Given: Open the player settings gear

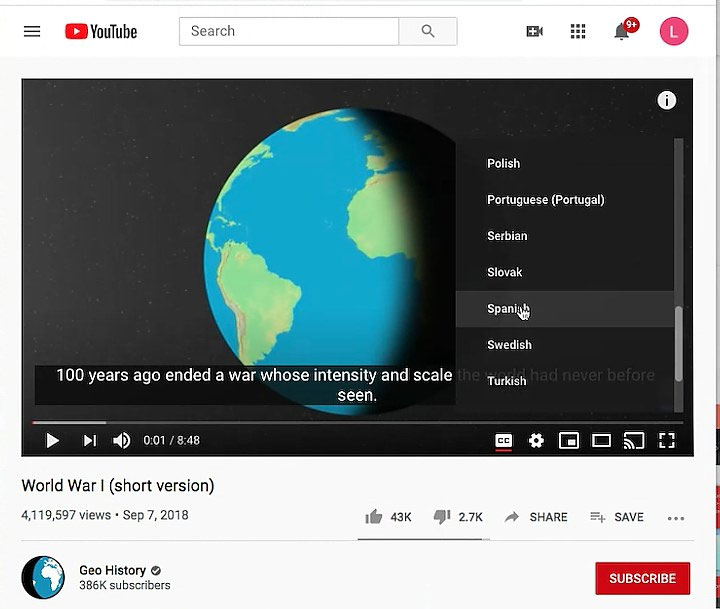Looking at the screenshot, I should (536, 440).
